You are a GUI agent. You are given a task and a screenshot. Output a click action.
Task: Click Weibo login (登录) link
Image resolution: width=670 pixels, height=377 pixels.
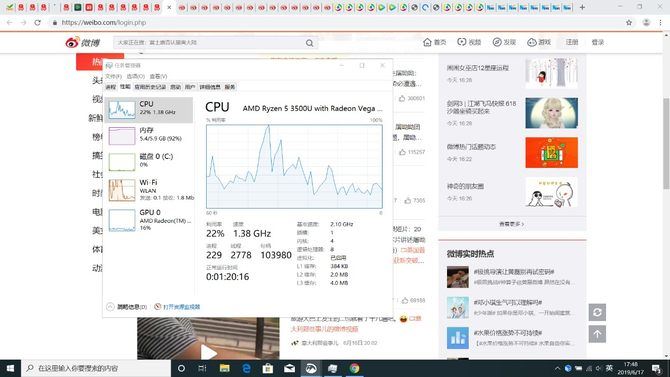597,42
